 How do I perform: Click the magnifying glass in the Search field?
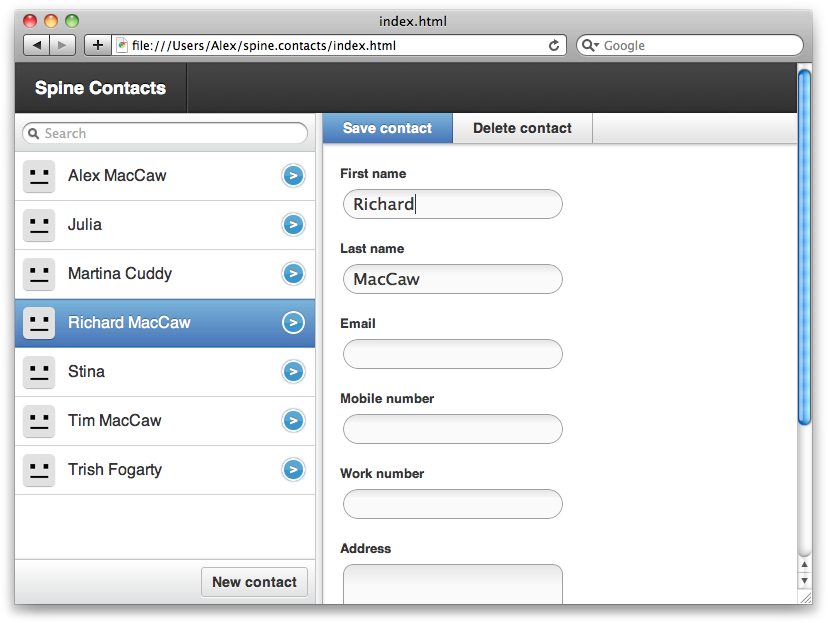pyautogui.click(x=33, y=133)
